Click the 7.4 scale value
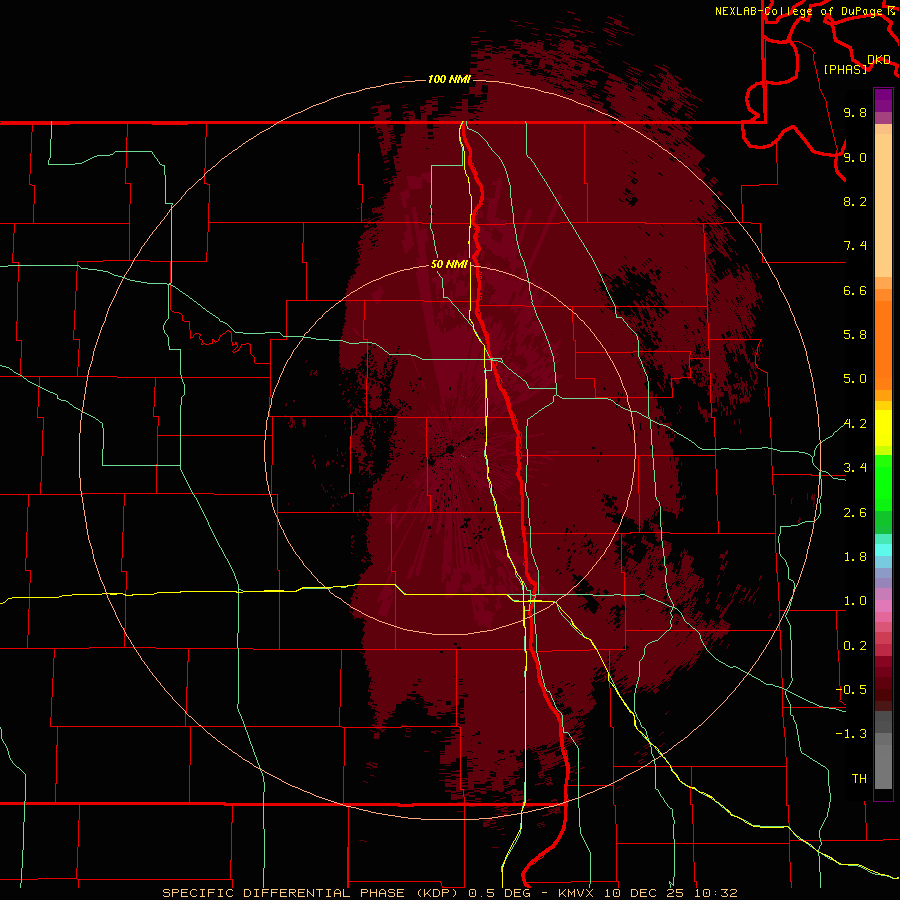The width and height of the screenshot is (900, 900). coord(855,246)
